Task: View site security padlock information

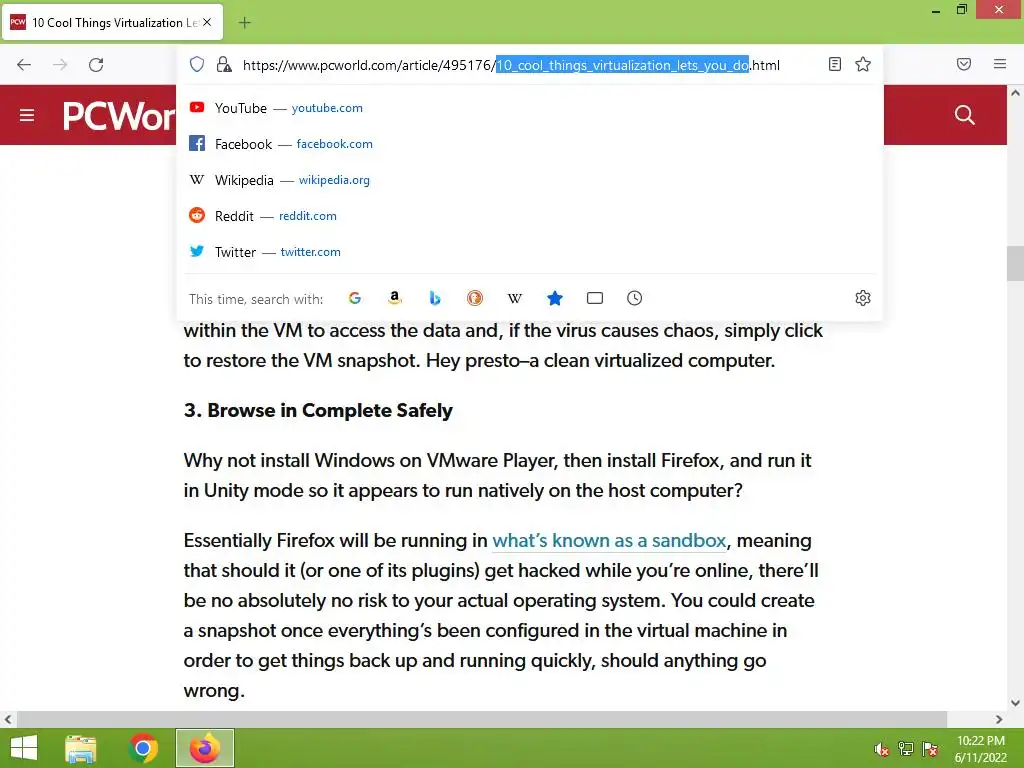Action: point(224,64)
